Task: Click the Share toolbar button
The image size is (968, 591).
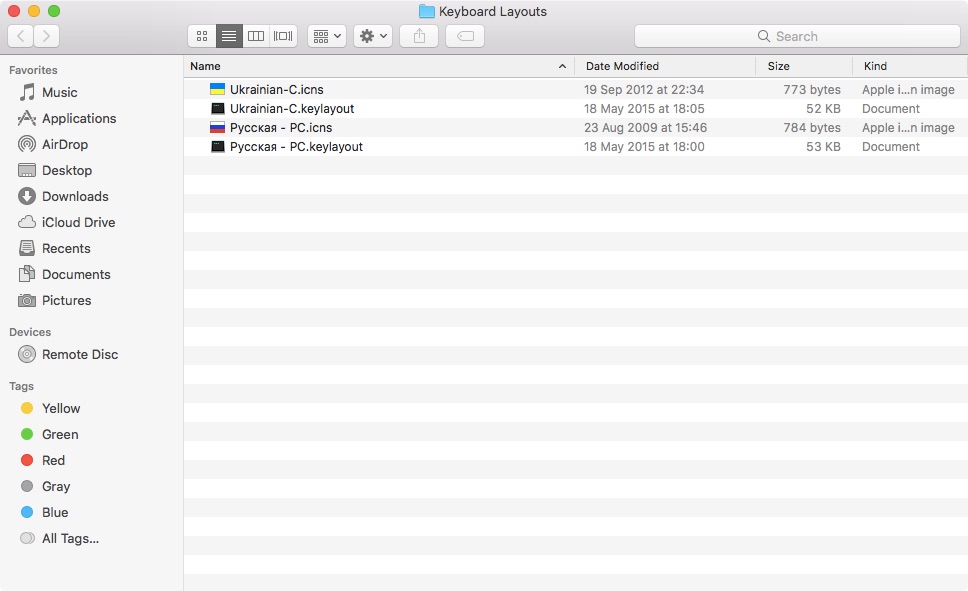Action: [419, 36]
